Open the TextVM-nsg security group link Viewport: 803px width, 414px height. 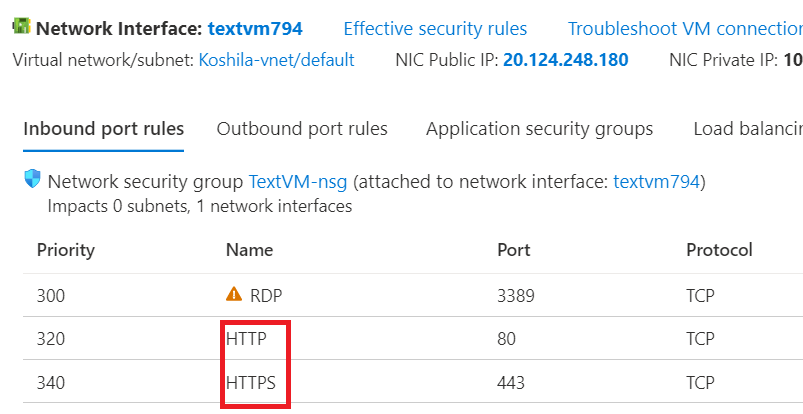[298, 181]
